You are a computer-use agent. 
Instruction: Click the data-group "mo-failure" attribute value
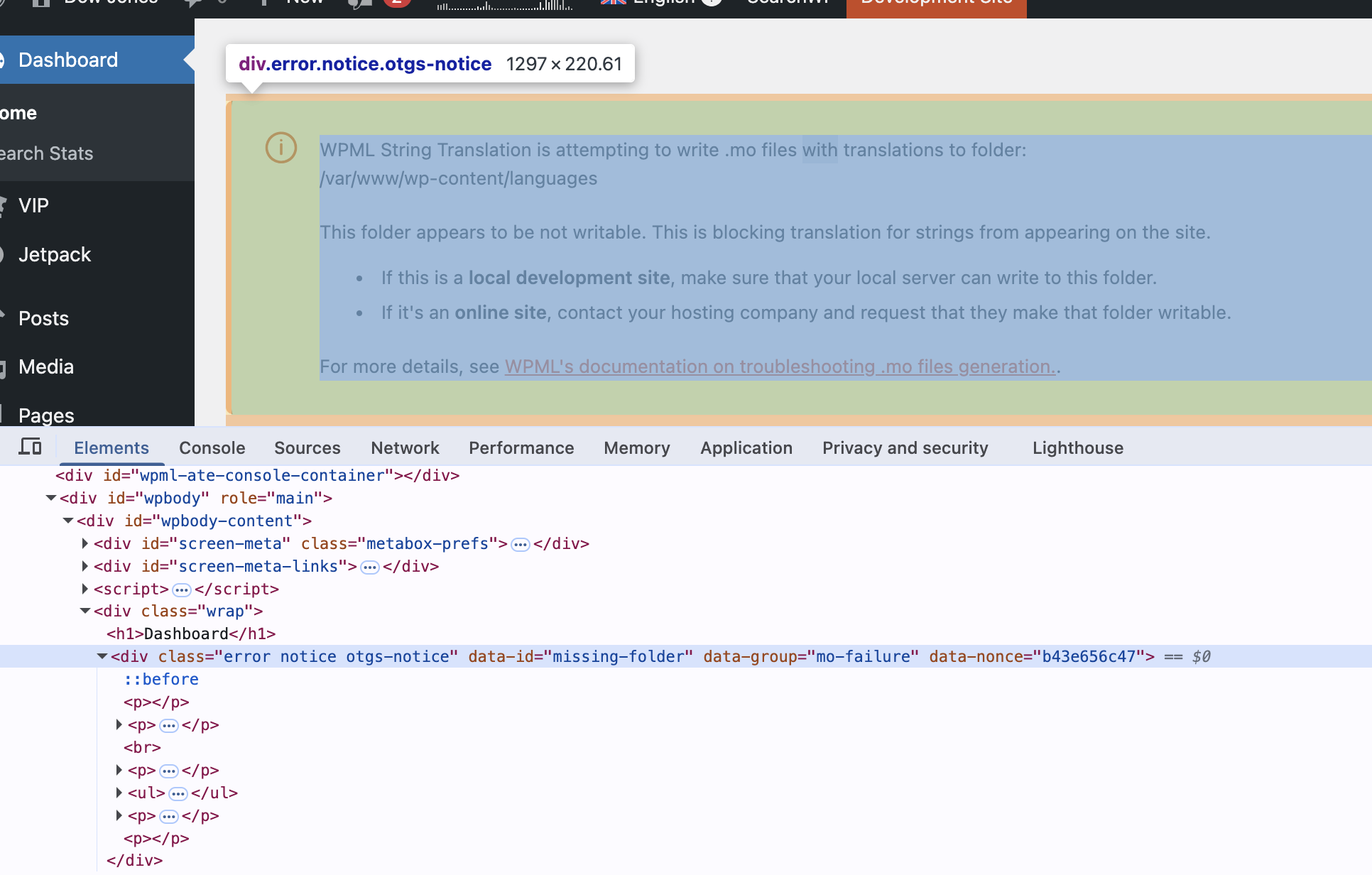click(863, 656)
